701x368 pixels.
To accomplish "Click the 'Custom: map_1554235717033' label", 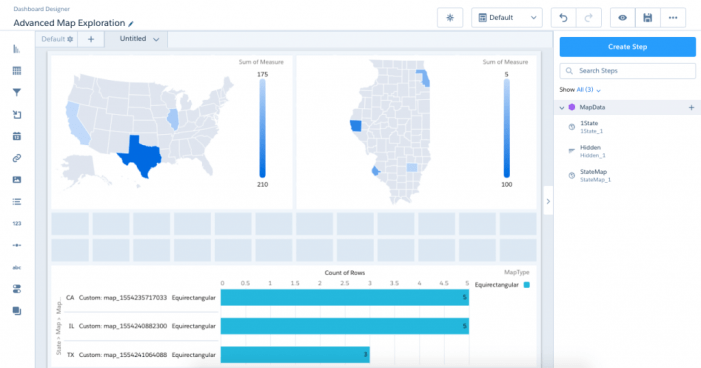I will 123,298.
